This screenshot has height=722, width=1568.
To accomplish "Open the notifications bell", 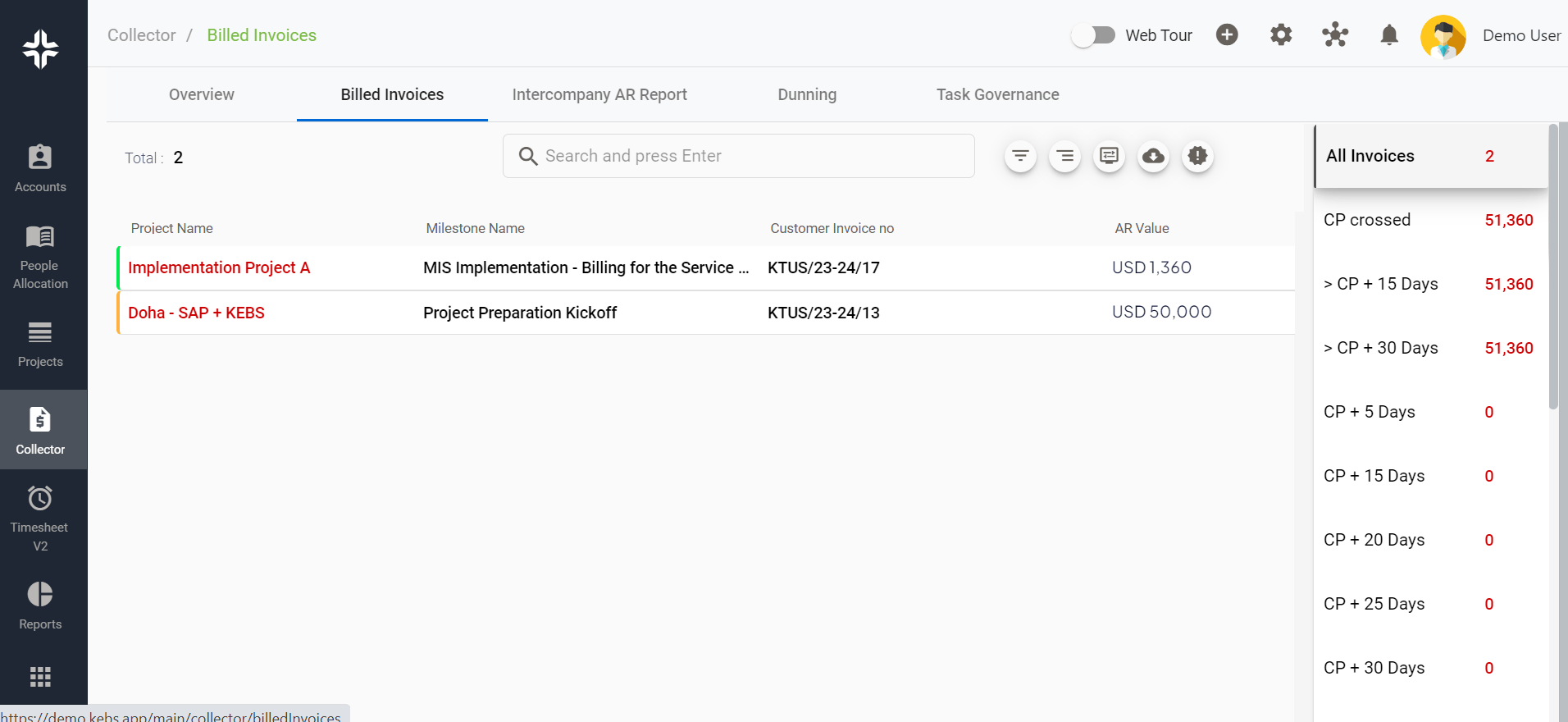I will point(1388,35).
